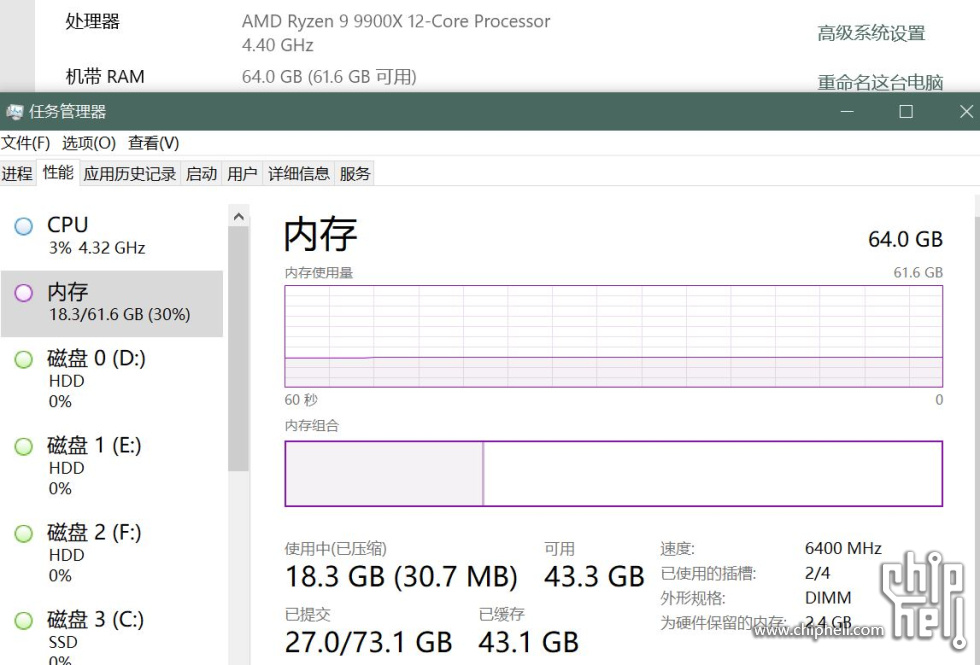Screen dimensions: 980x665
Task: Click the 内存组合 composition bar
Action: (x=613, y=474)
